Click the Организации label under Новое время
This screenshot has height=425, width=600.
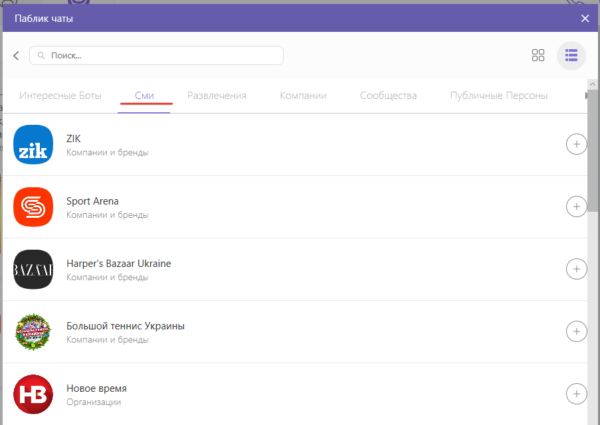(94, 402)
